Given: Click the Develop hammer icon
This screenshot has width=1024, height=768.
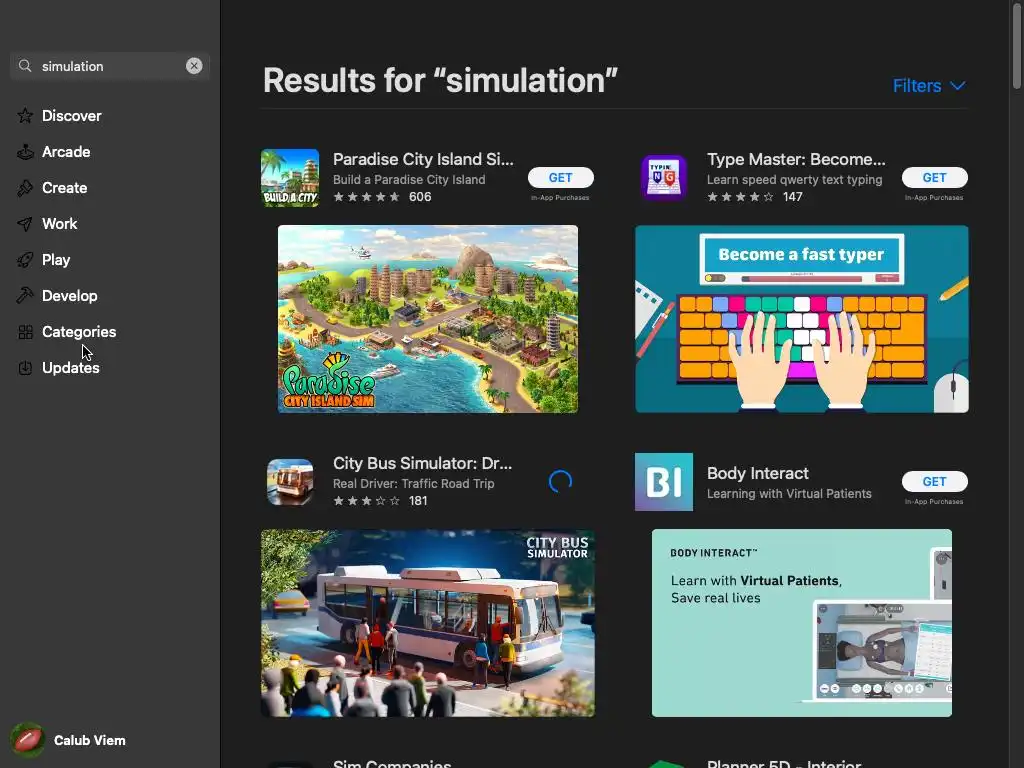Looking at the screenshot, I should pyautogui.click(x=25, y=296).
